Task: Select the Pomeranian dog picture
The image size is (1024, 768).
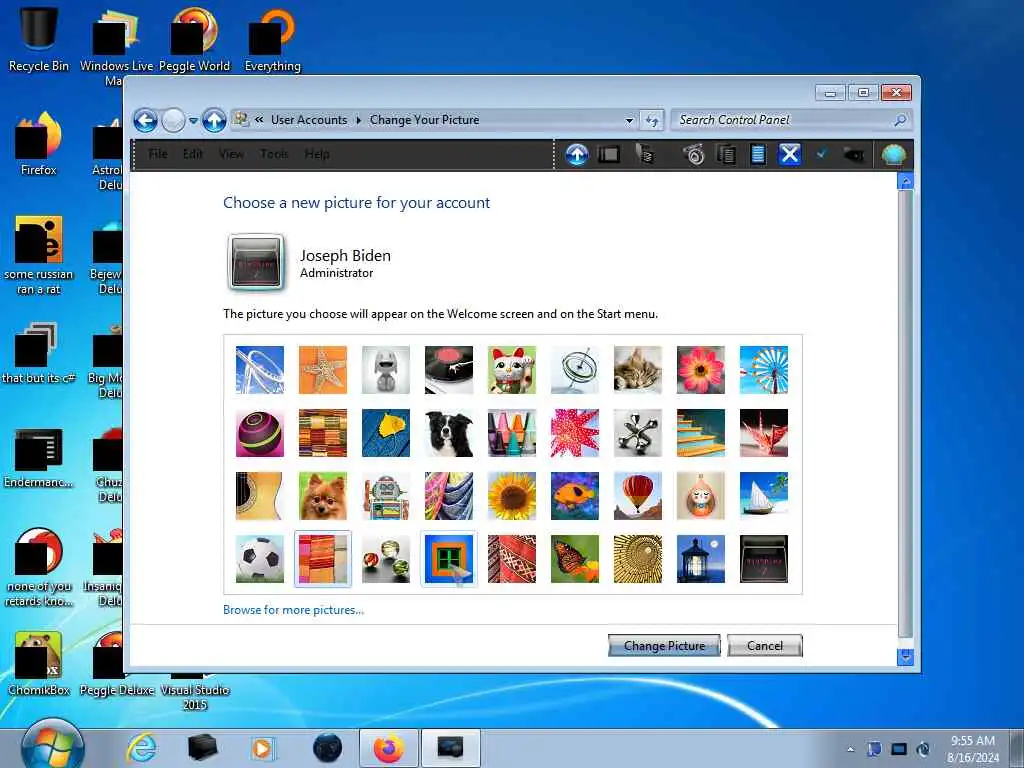Action: point(323,496)
